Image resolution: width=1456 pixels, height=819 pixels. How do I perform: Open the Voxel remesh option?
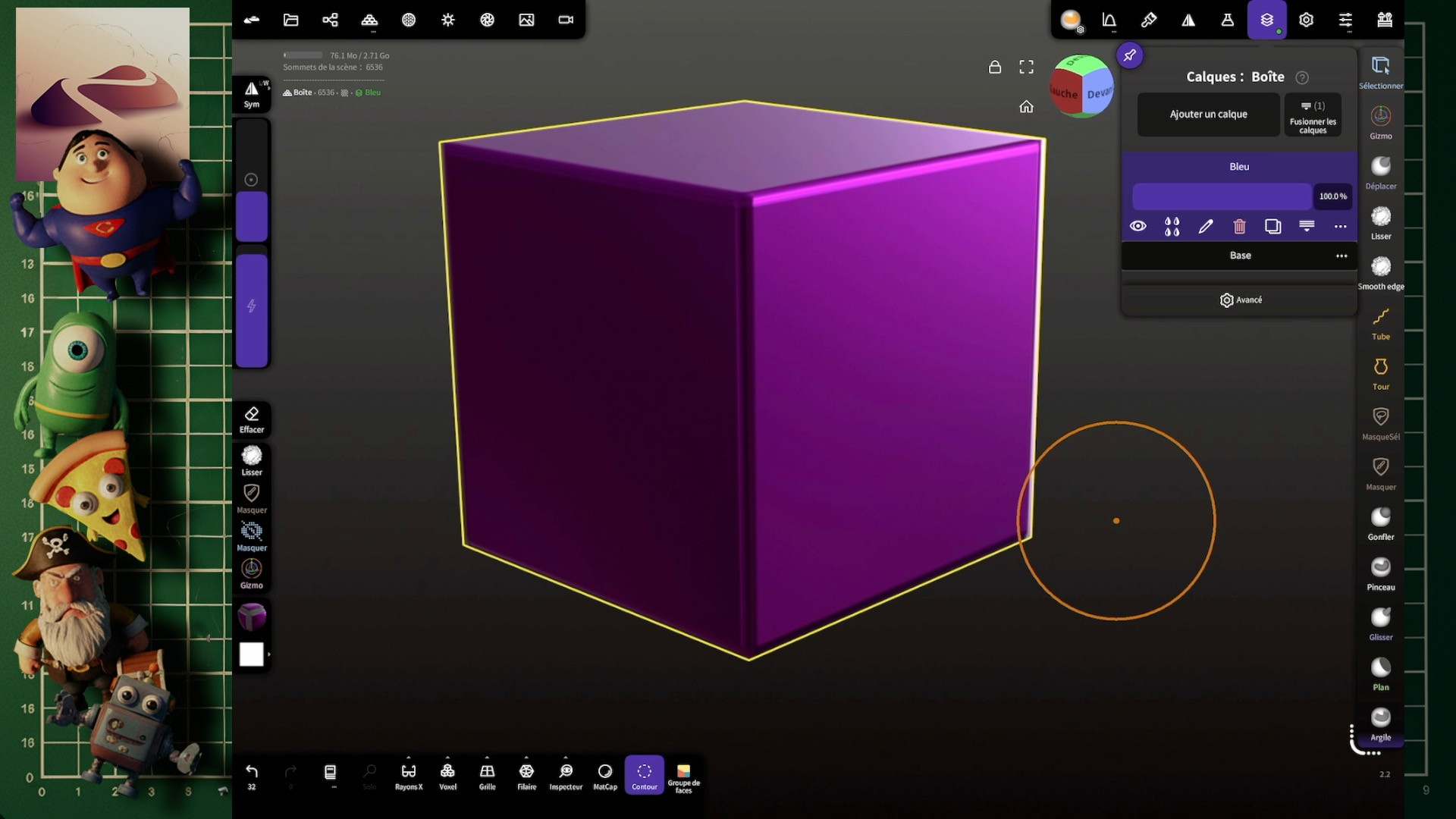(x=447, y=776)
